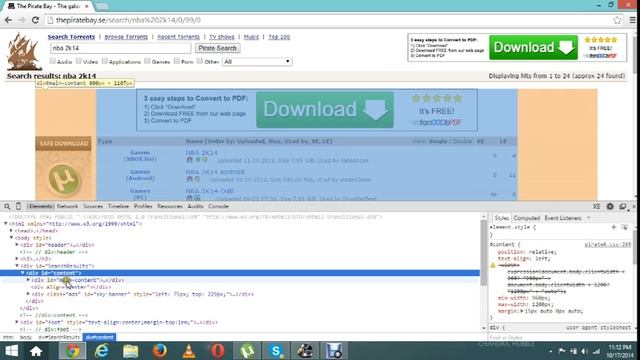The height and width of the screenshot is (360, 640).
Task: Open the Windows Start button
Action: (x=11, y=351)
